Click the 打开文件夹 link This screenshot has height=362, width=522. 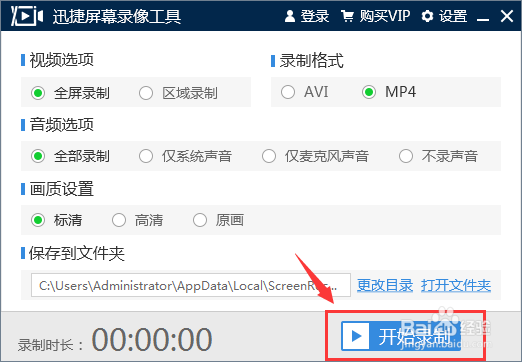coord(456,286)
